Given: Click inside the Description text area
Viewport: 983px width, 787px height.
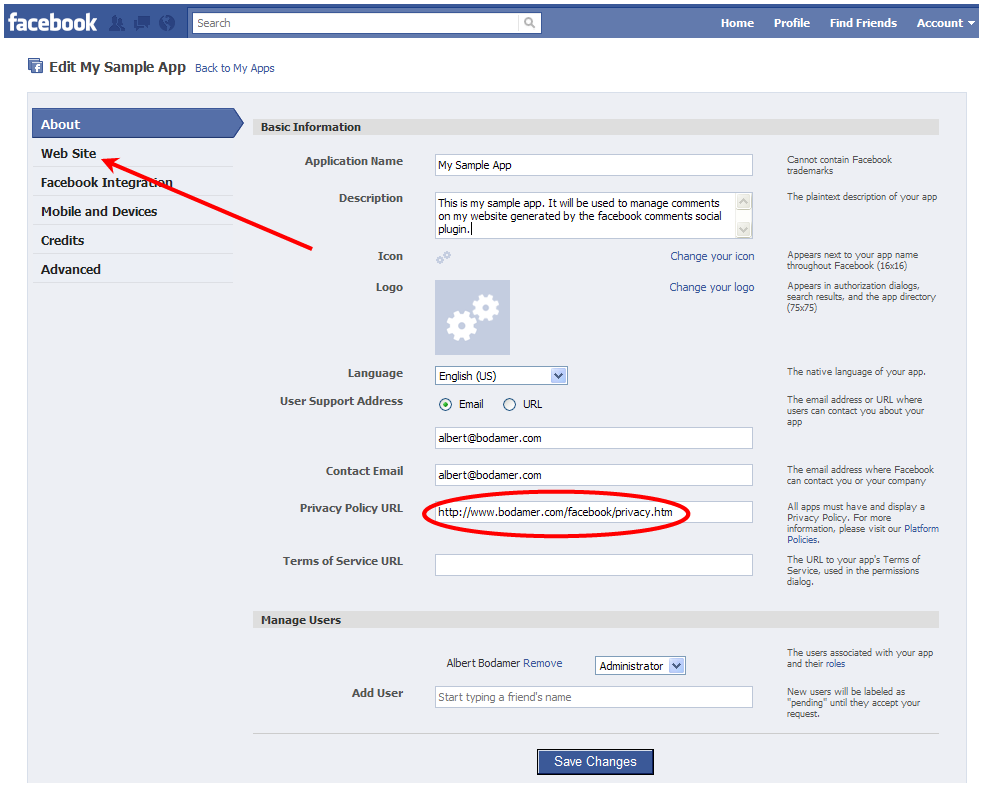Looking at the screenshot, I should pyautogui.click(x=586, y=215).
